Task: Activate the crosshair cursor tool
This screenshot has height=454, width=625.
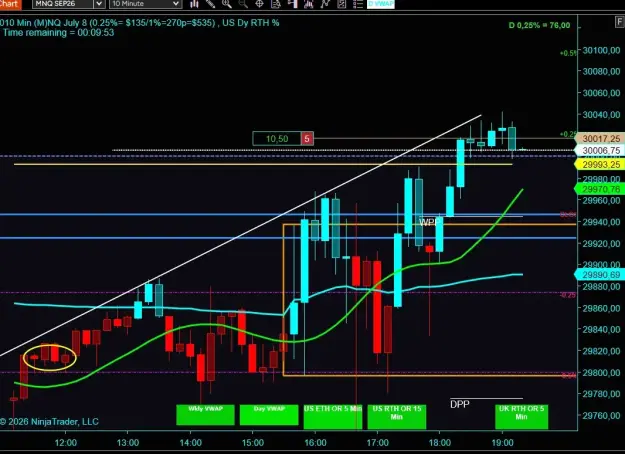Action: tap(259, 4)
